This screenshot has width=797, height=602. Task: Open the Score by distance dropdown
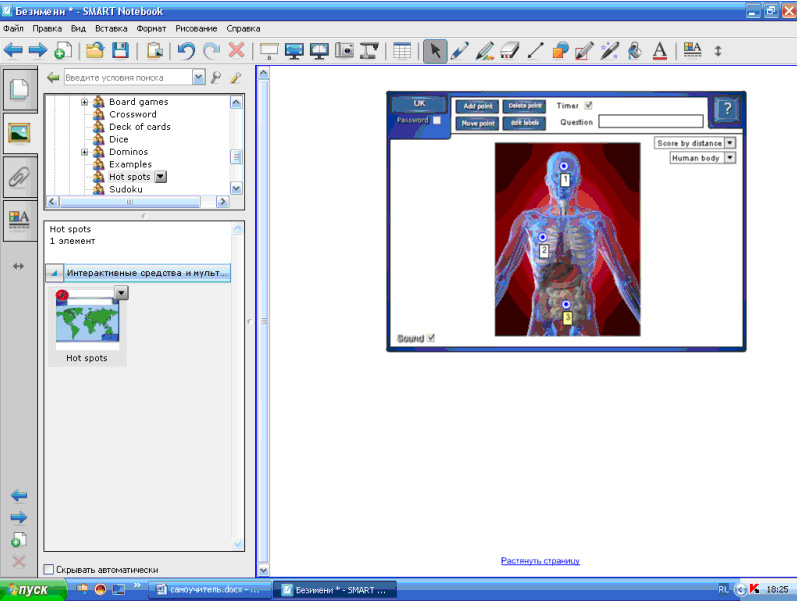[x=729, y=143]
